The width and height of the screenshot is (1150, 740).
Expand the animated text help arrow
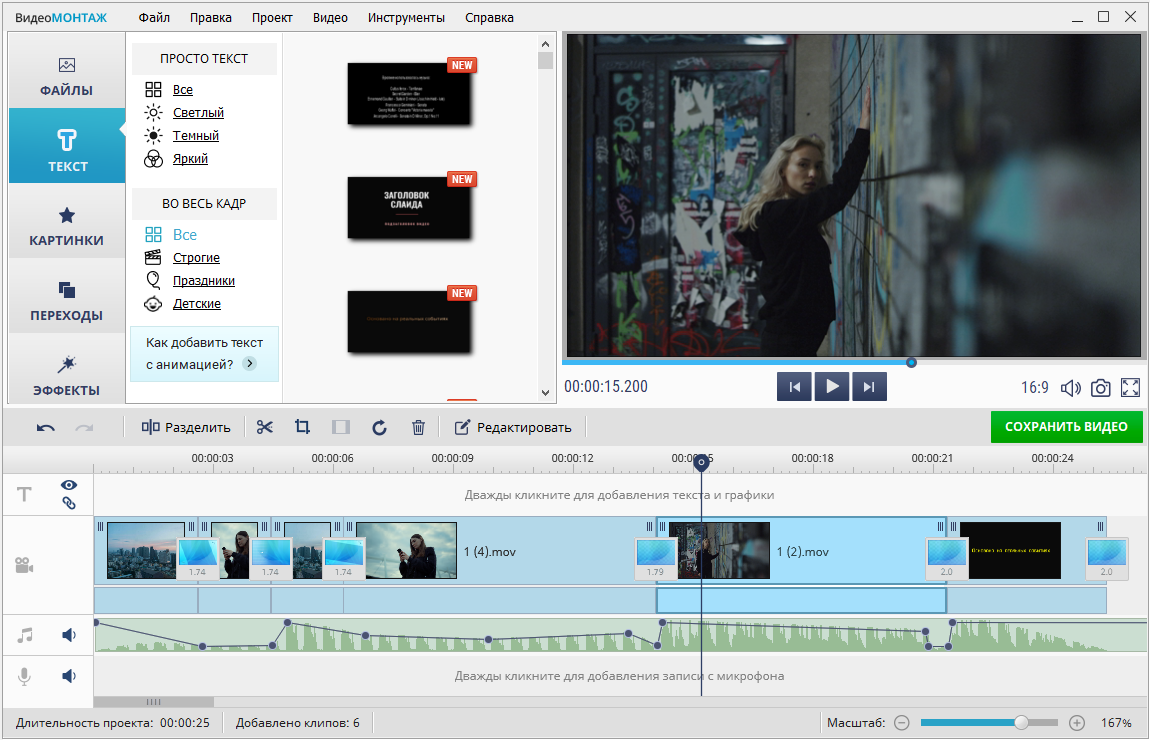pos(250,364)
